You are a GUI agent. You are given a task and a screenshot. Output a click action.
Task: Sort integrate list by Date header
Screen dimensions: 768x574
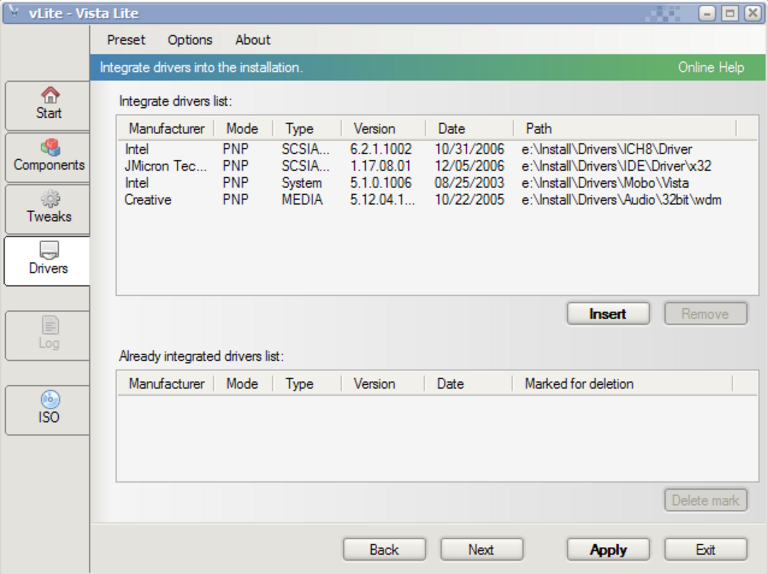[x=469, y=128]
